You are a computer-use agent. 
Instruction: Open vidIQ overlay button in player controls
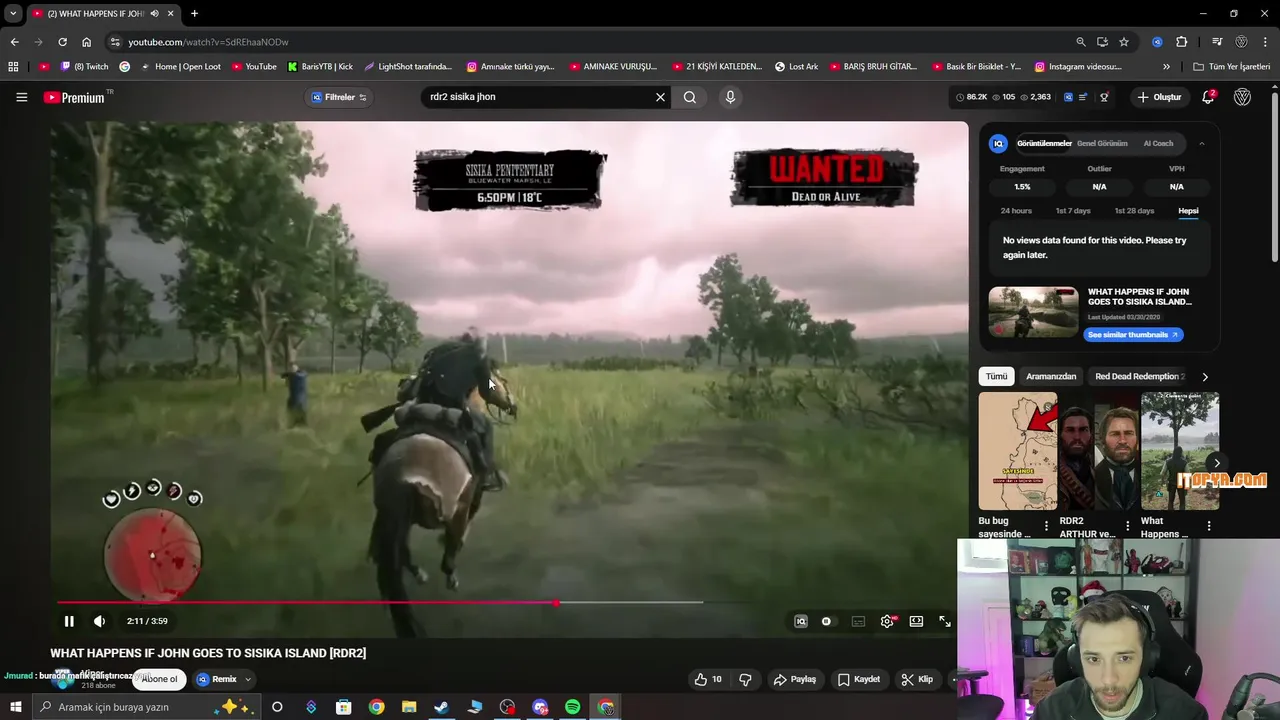pyautogui.click(x=801, y=621)
